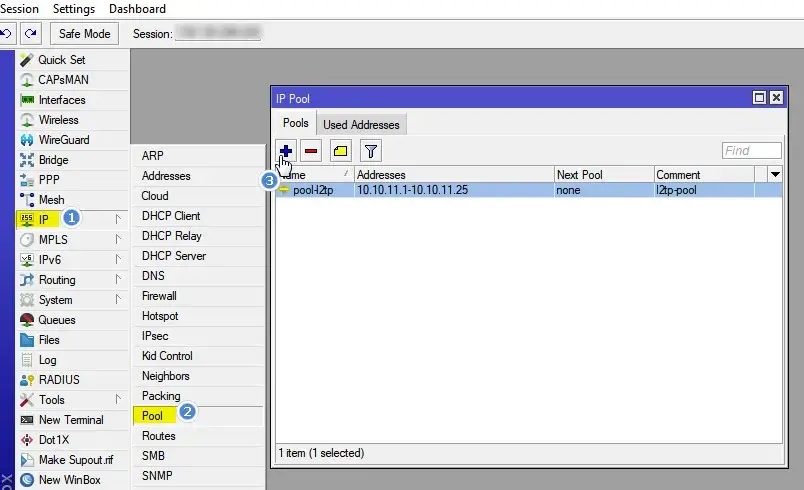Click the MPLS icon
The image size is (804, 490).
(x=27, y=240)
